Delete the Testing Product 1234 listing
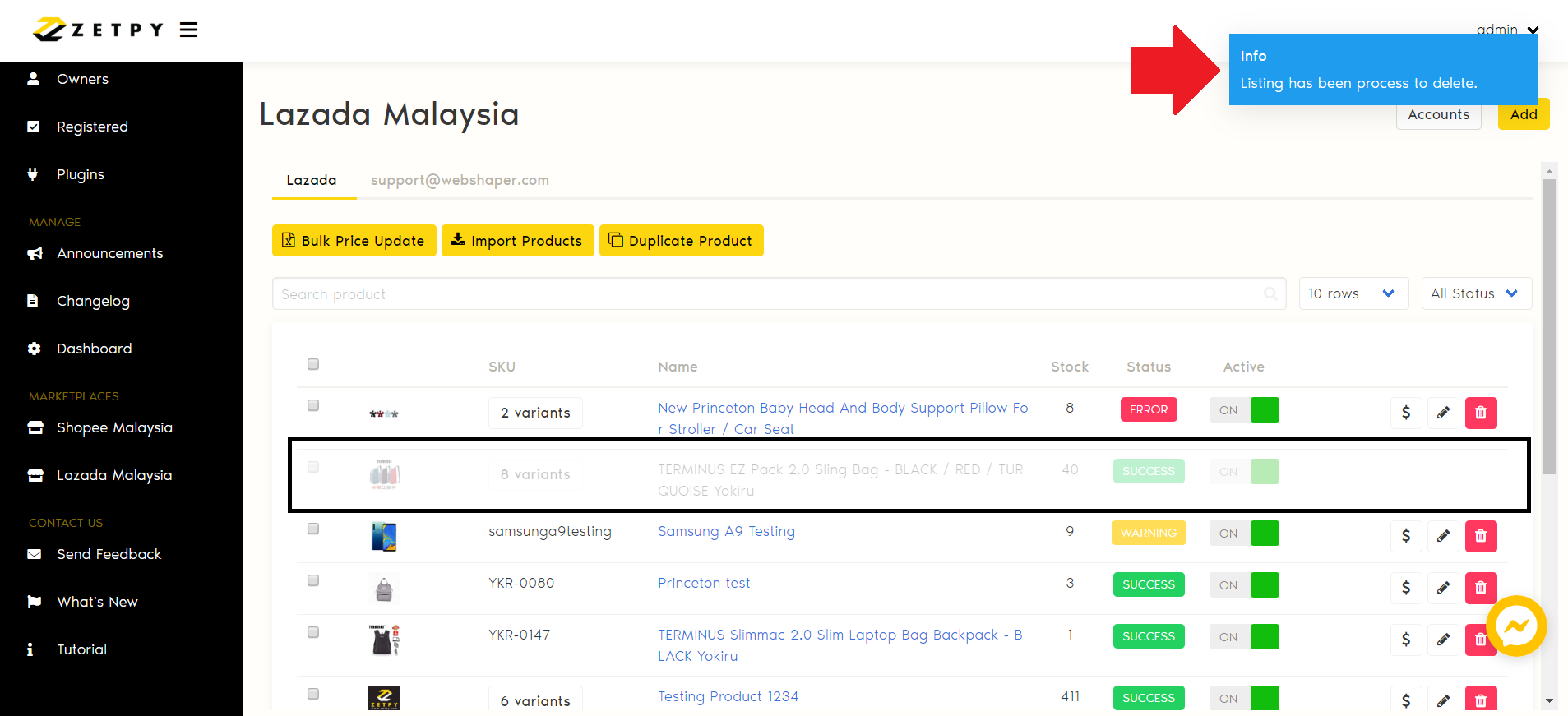1568x716 pixels. point(1481,700)
